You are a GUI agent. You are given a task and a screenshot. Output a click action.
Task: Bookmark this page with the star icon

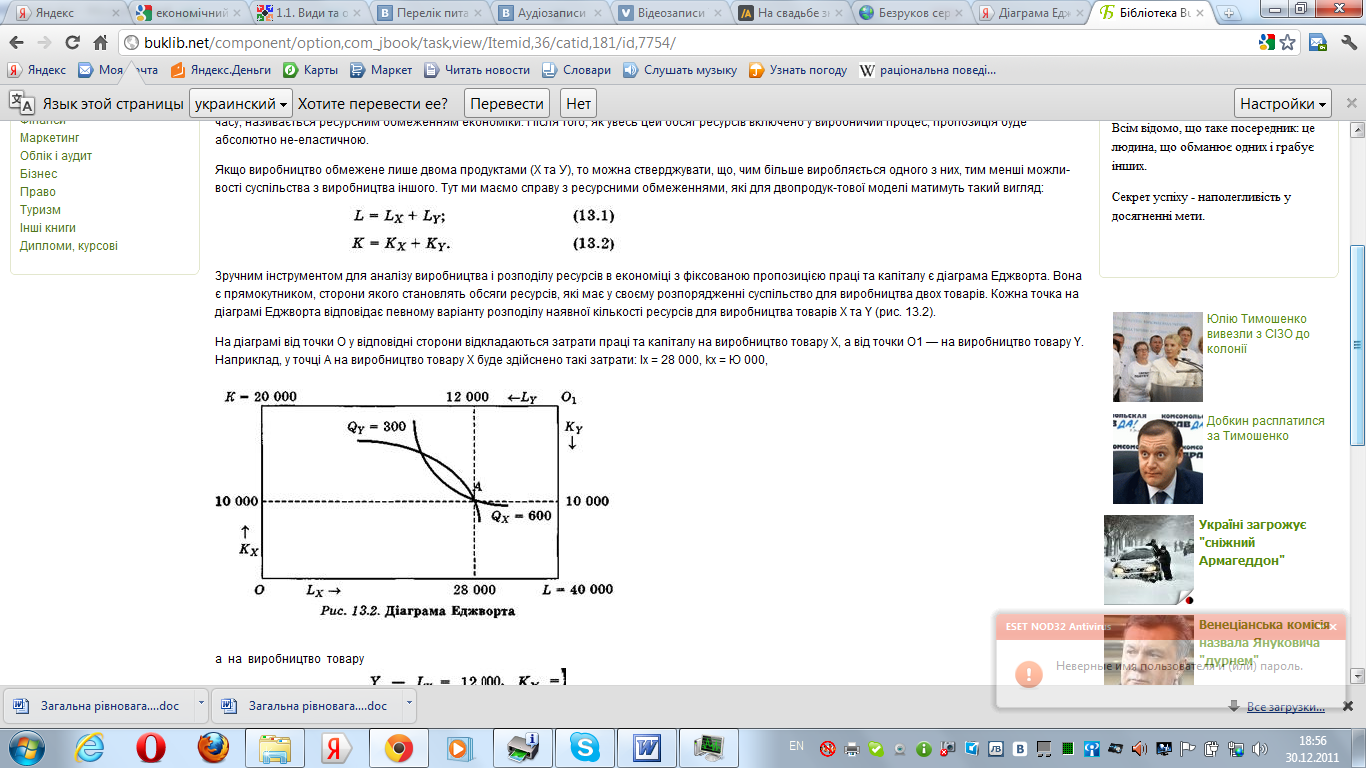[1288, 43]
